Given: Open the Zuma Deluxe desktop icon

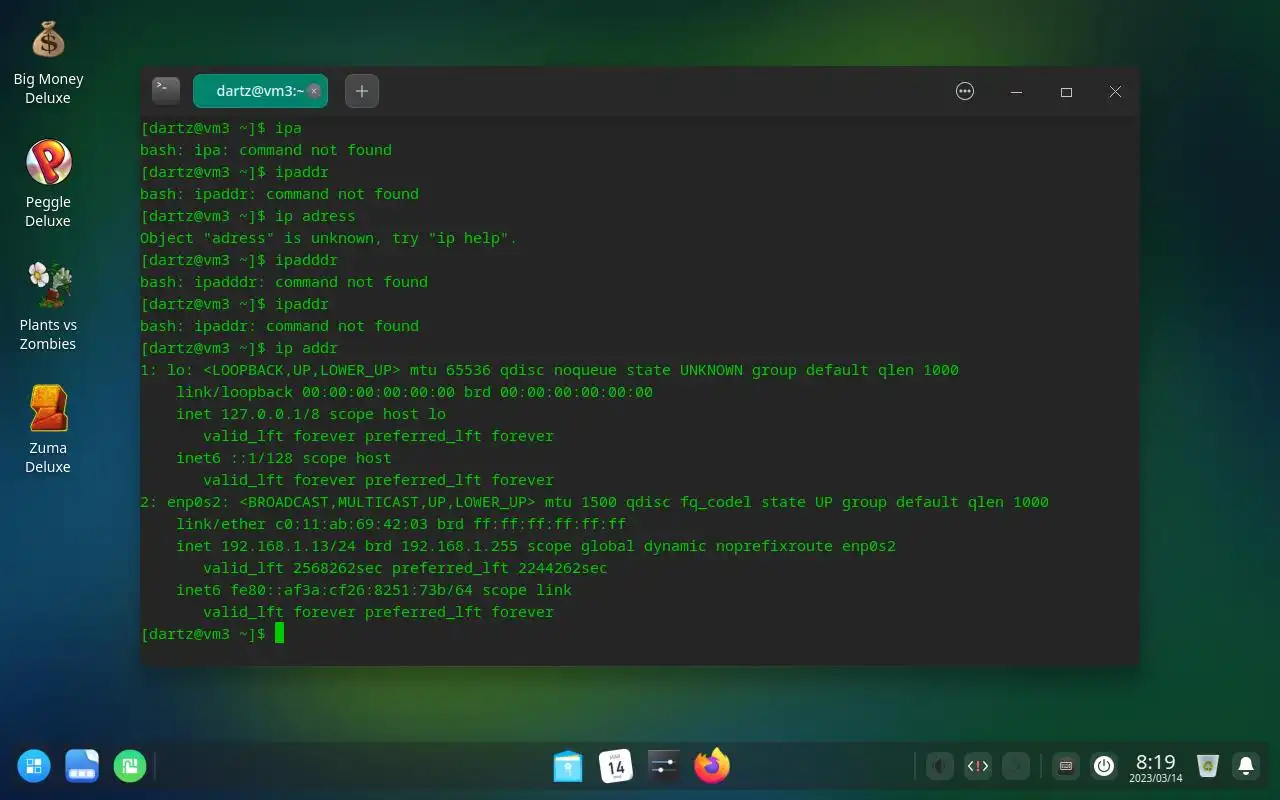Looking at the screenshot, I should click(48, 429).
